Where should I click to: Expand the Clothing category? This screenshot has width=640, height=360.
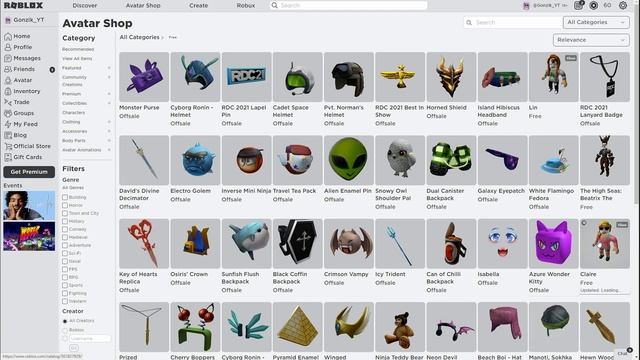tap(109, 122)
